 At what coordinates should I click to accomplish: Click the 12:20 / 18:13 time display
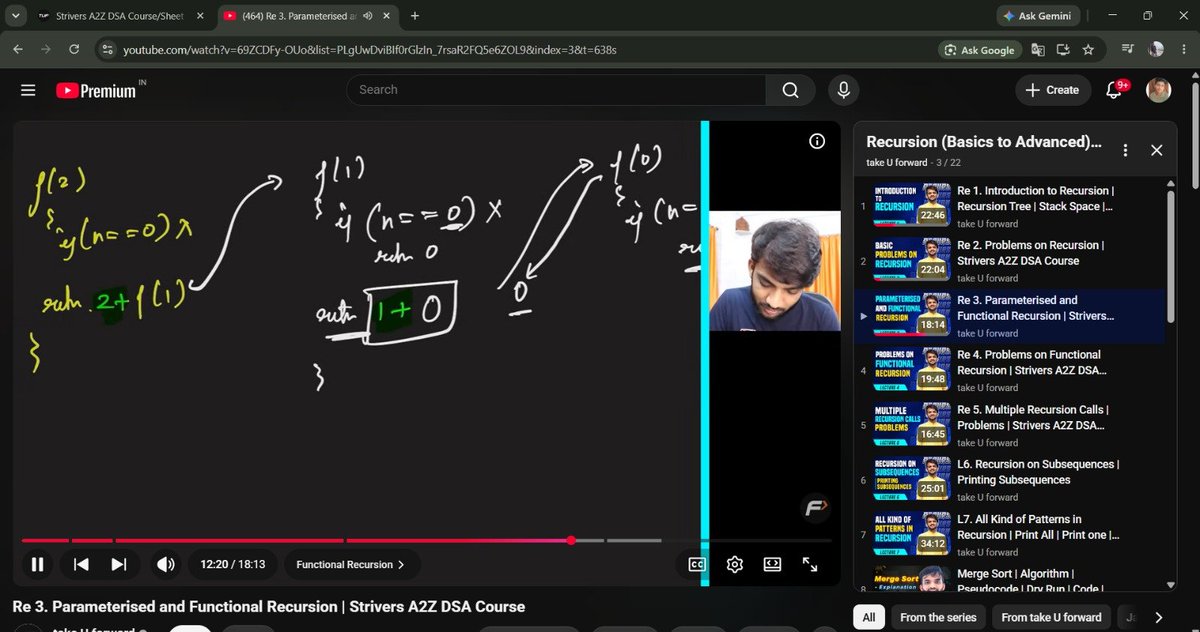coord(232,564)
